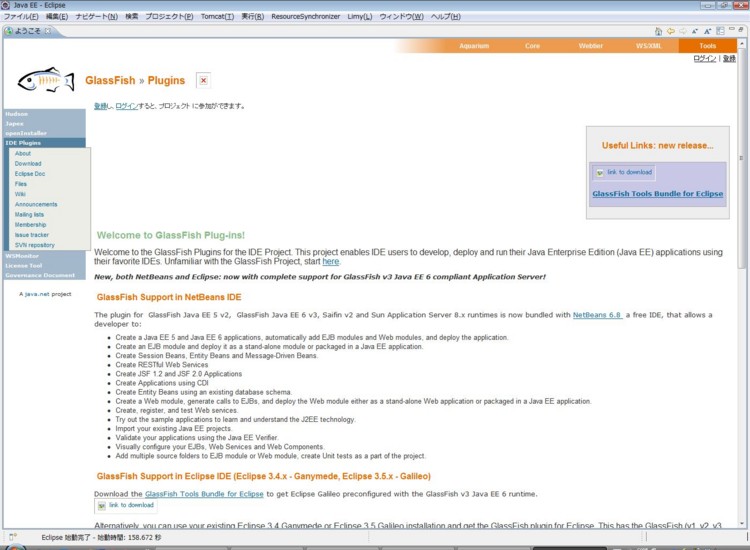Screen dimensions: 750x550
Task: Open SVN repository under IDE Plugins
Action: [x=34, y=245]
